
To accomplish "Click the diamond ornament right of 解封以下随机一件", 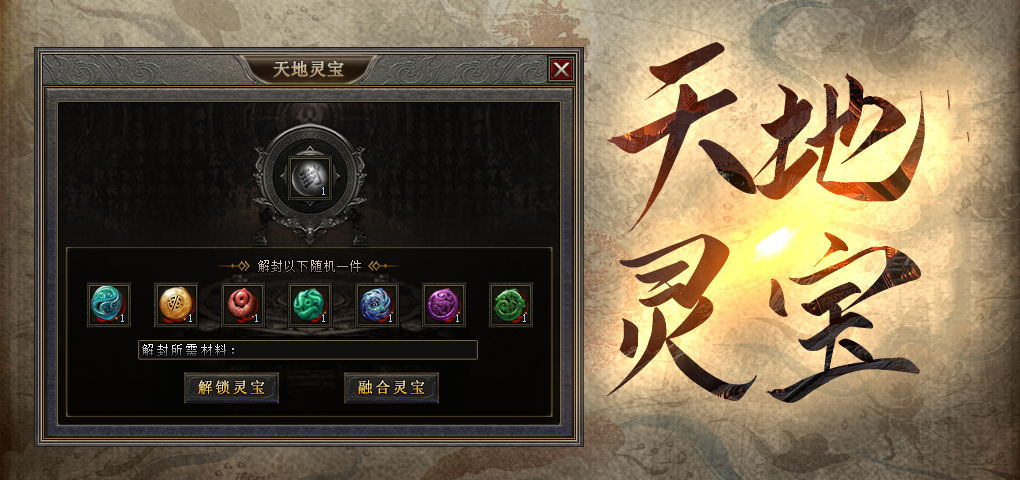I will 375,267.
